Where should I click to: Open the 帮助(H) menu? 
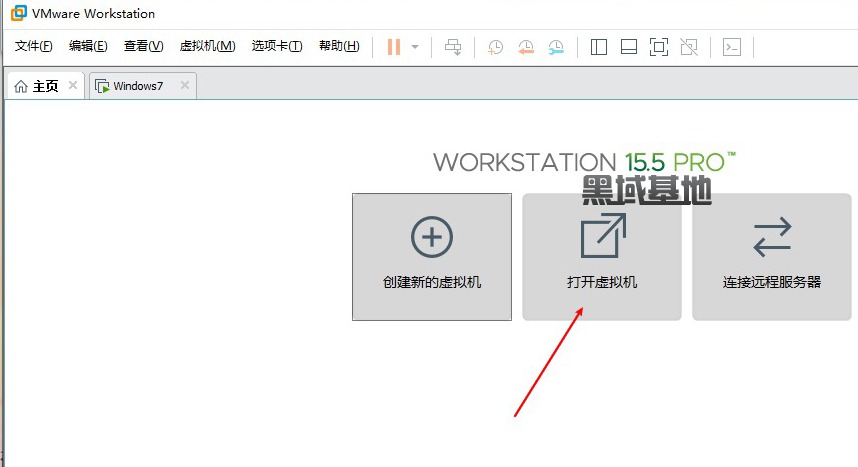pyautogui.click(x=339, y=46)
